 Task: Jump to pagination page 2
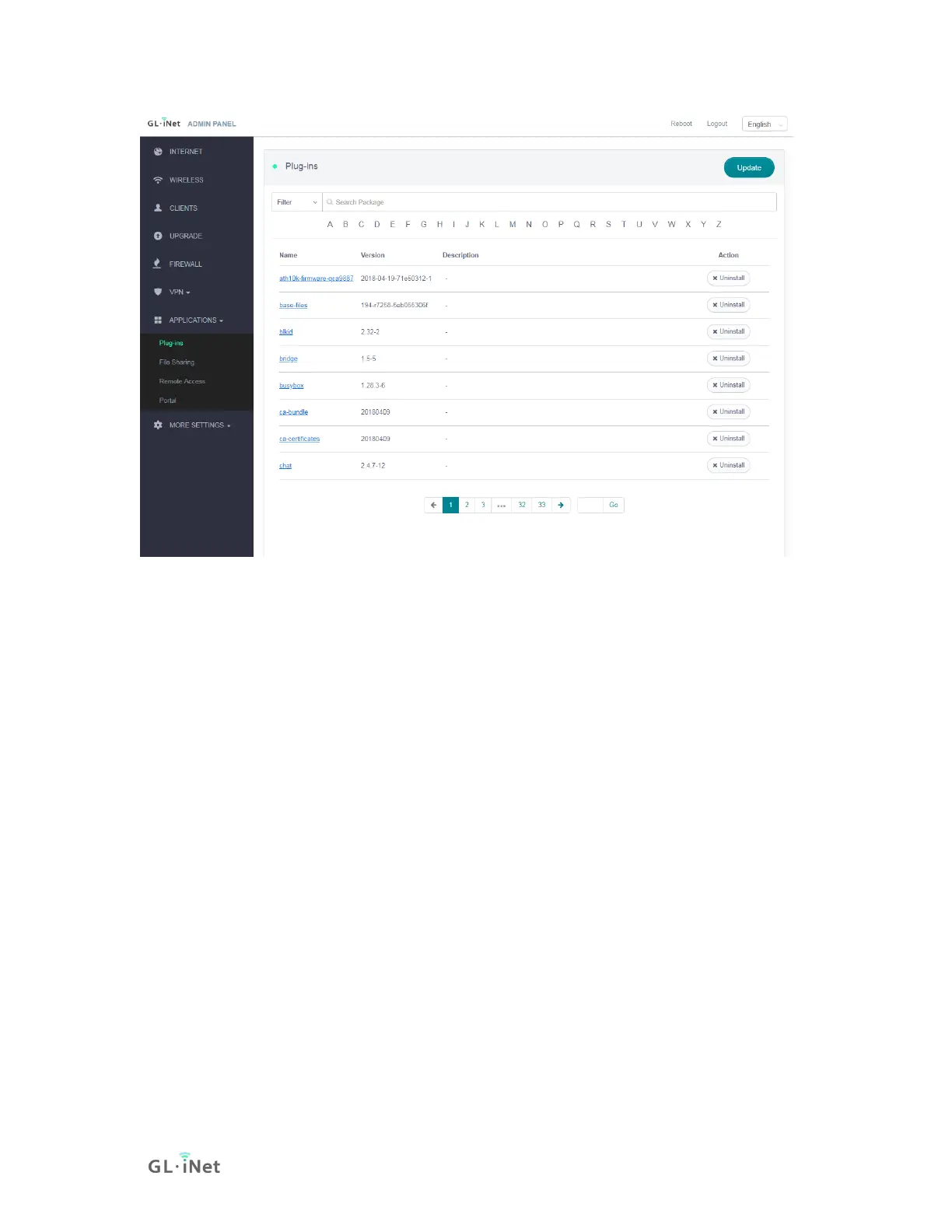pyautogui.click(x=467, y=506)
